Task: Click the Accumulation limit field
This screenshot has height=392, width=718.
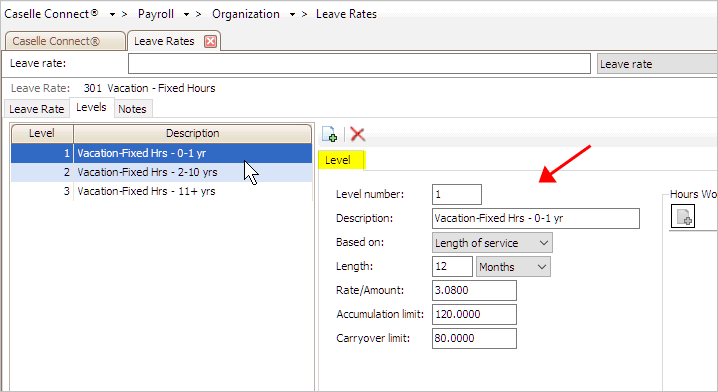Action: tap(474, 314)
